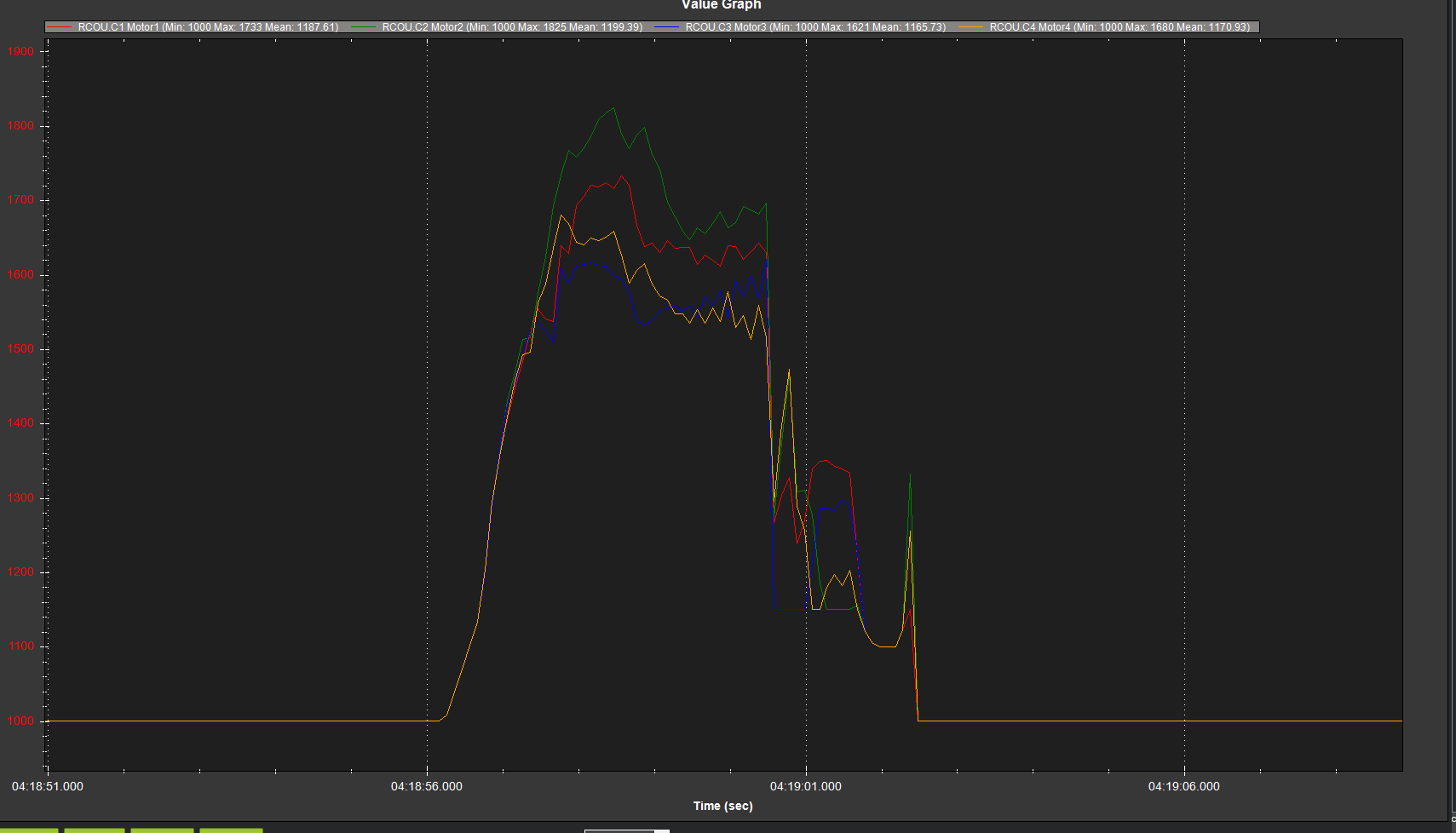The image size is (1456, 833).
Task: Click the 1700 y-axis value
Action: tap(21, 200)
